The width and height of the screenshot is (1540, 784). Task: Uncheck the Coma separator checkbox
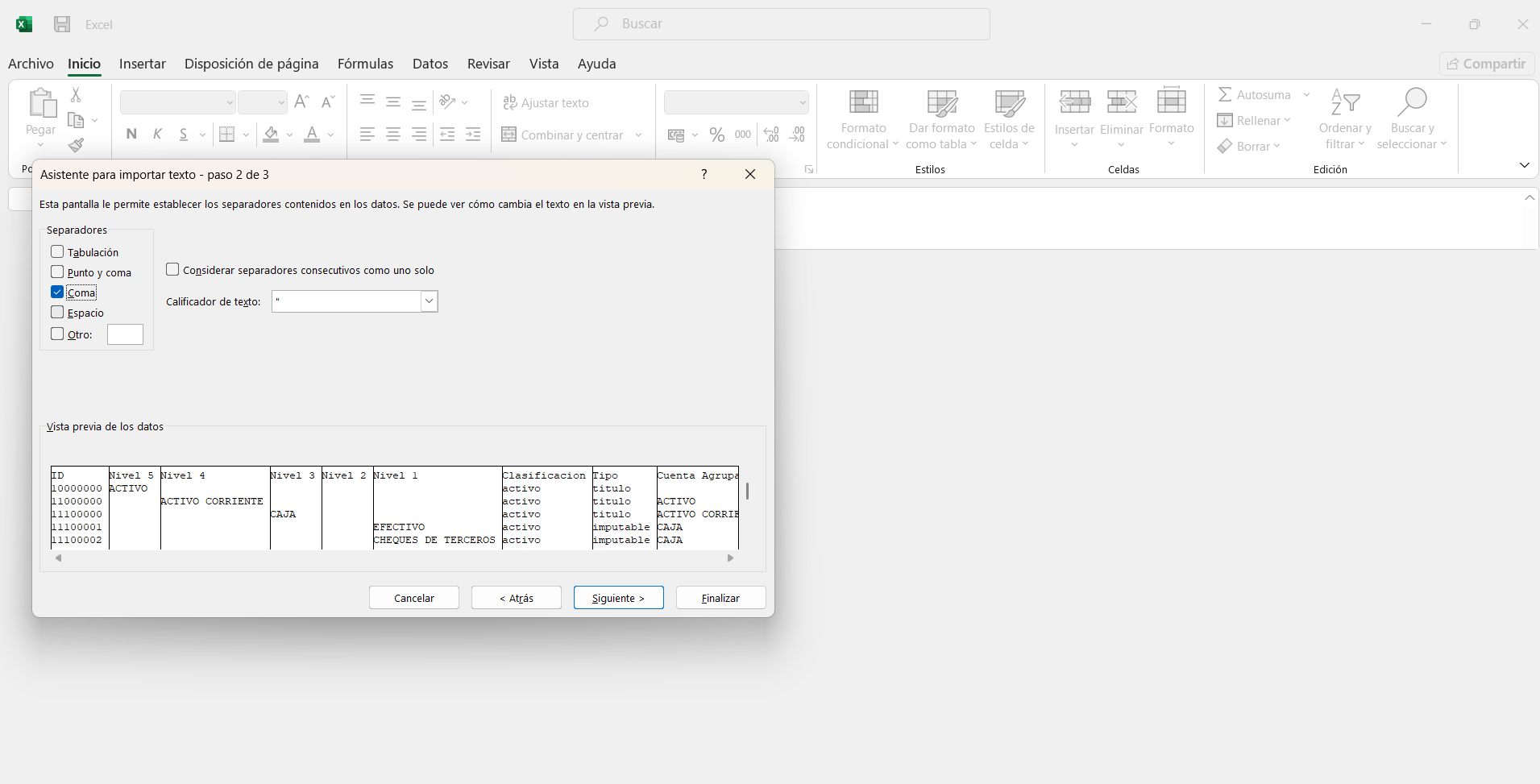pyautogui.click(x=57, y=292)
